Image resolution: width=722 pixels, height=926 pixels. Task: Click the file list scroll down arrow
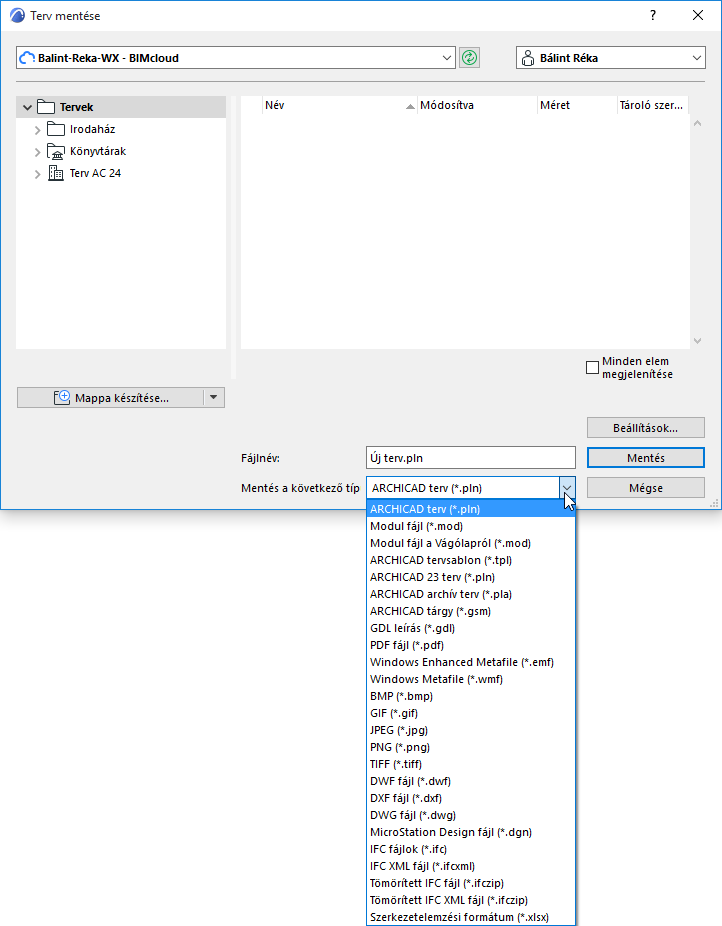coord(697,341)
